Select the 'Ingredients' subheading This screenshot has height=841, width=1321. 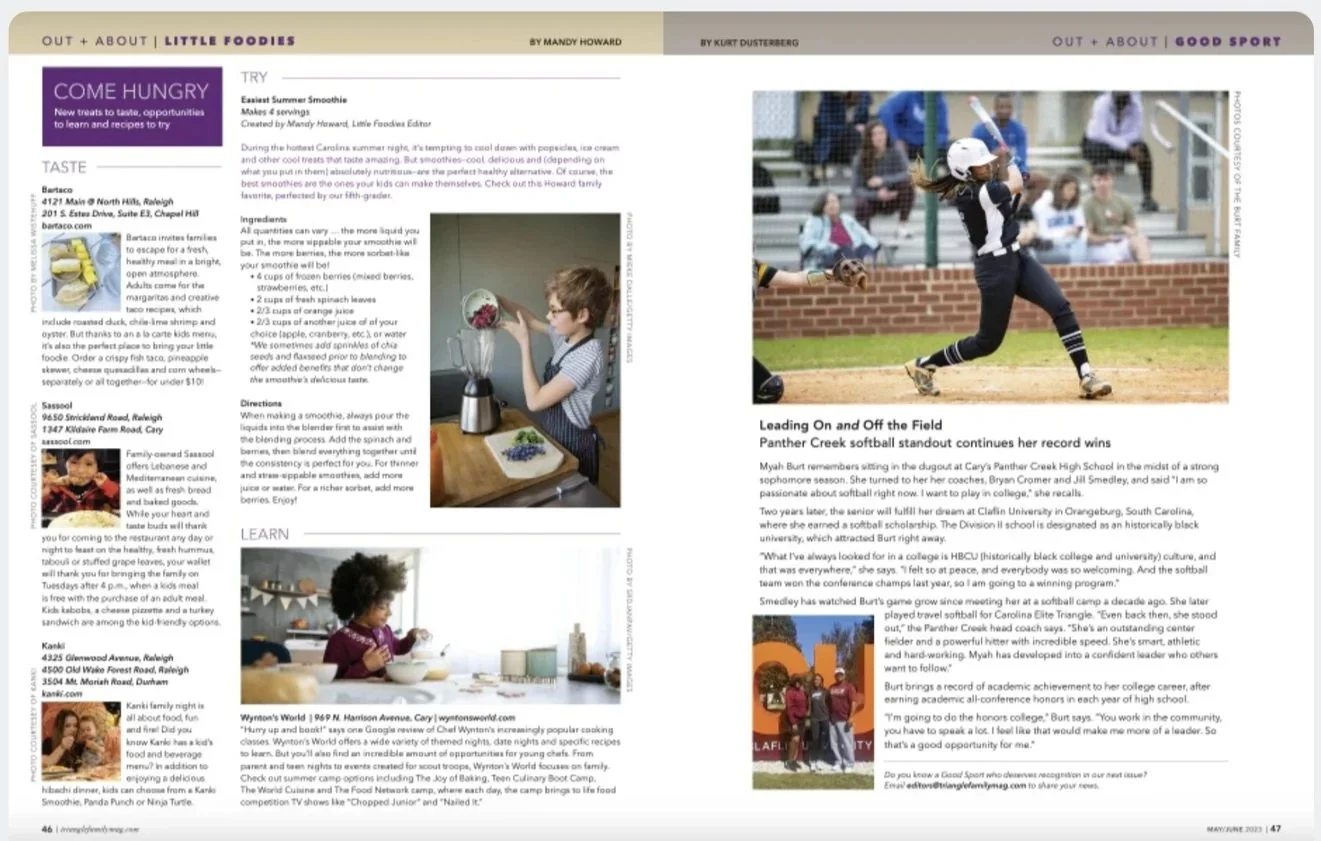(264, 219)
